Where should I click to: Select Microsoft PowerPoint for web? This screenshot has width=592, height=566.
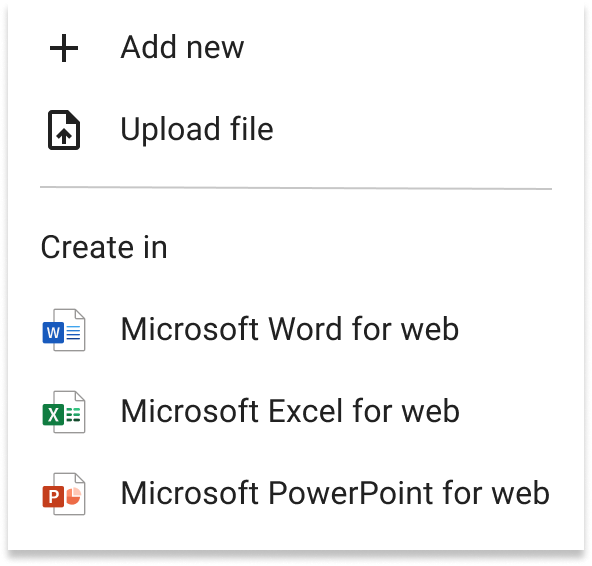coord(296,494)
